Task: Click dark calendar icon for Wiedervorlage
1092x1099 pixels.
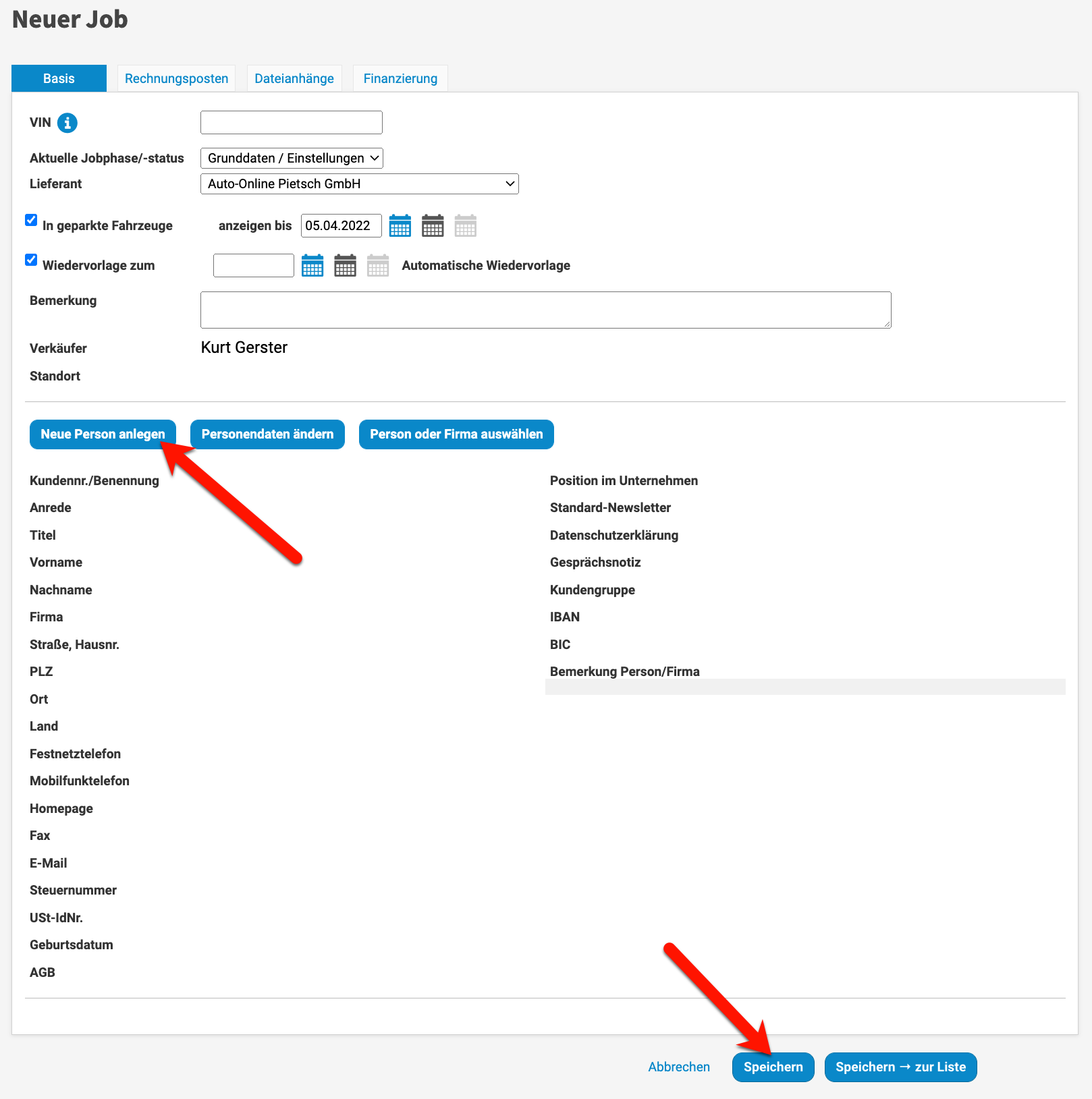Action: (345, 266)
